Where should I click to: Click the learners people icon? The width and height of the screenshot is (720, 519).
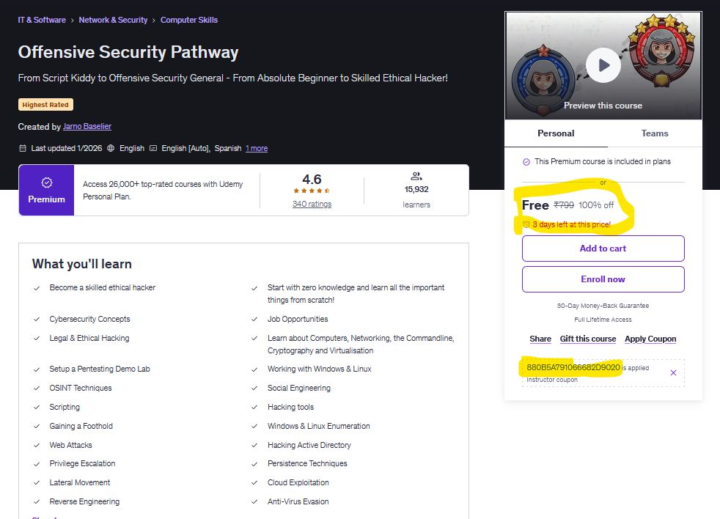(416, 176)
